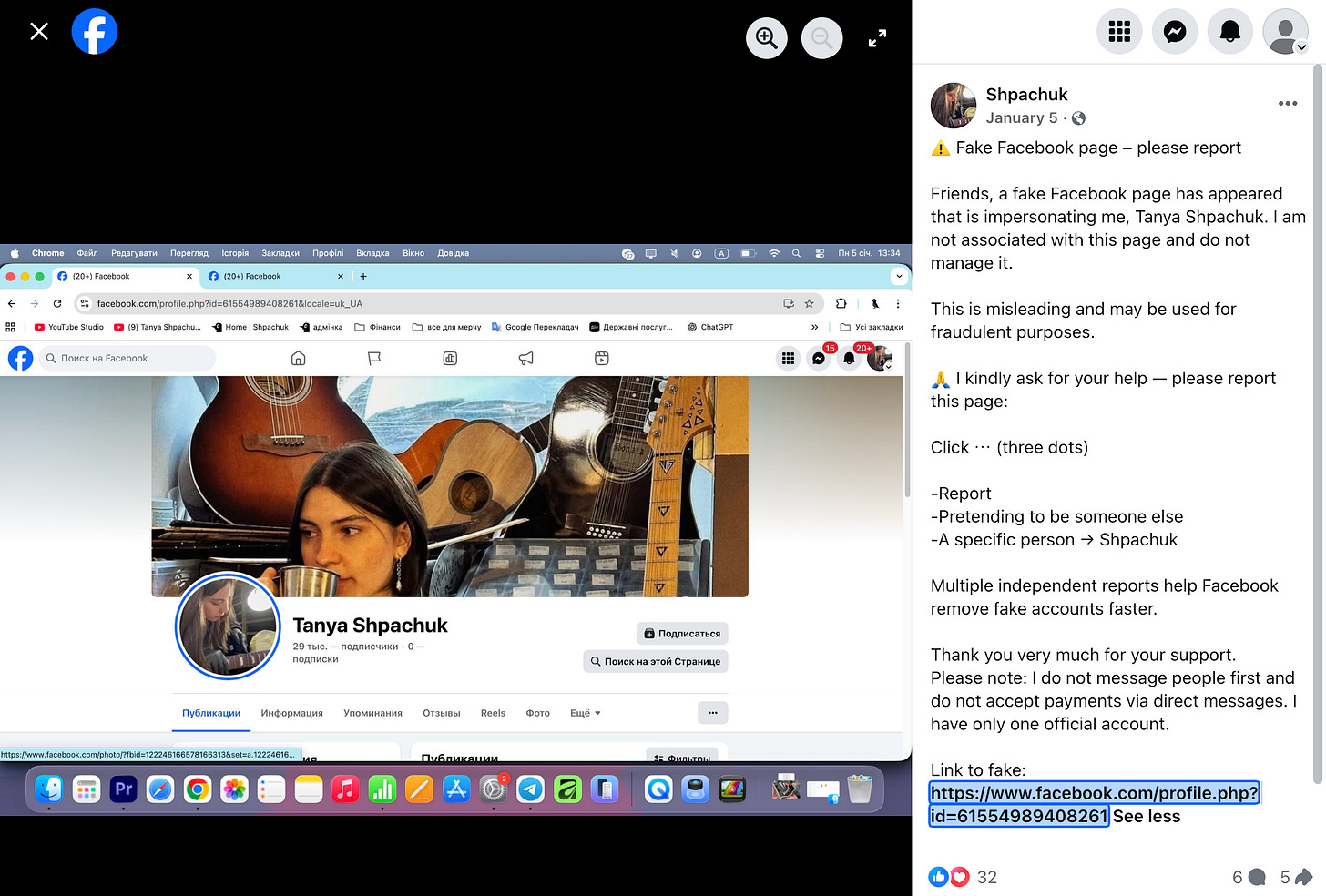Open the apps grid menu on right panel
The image size is (1326, 896).
coord(1118,31)
